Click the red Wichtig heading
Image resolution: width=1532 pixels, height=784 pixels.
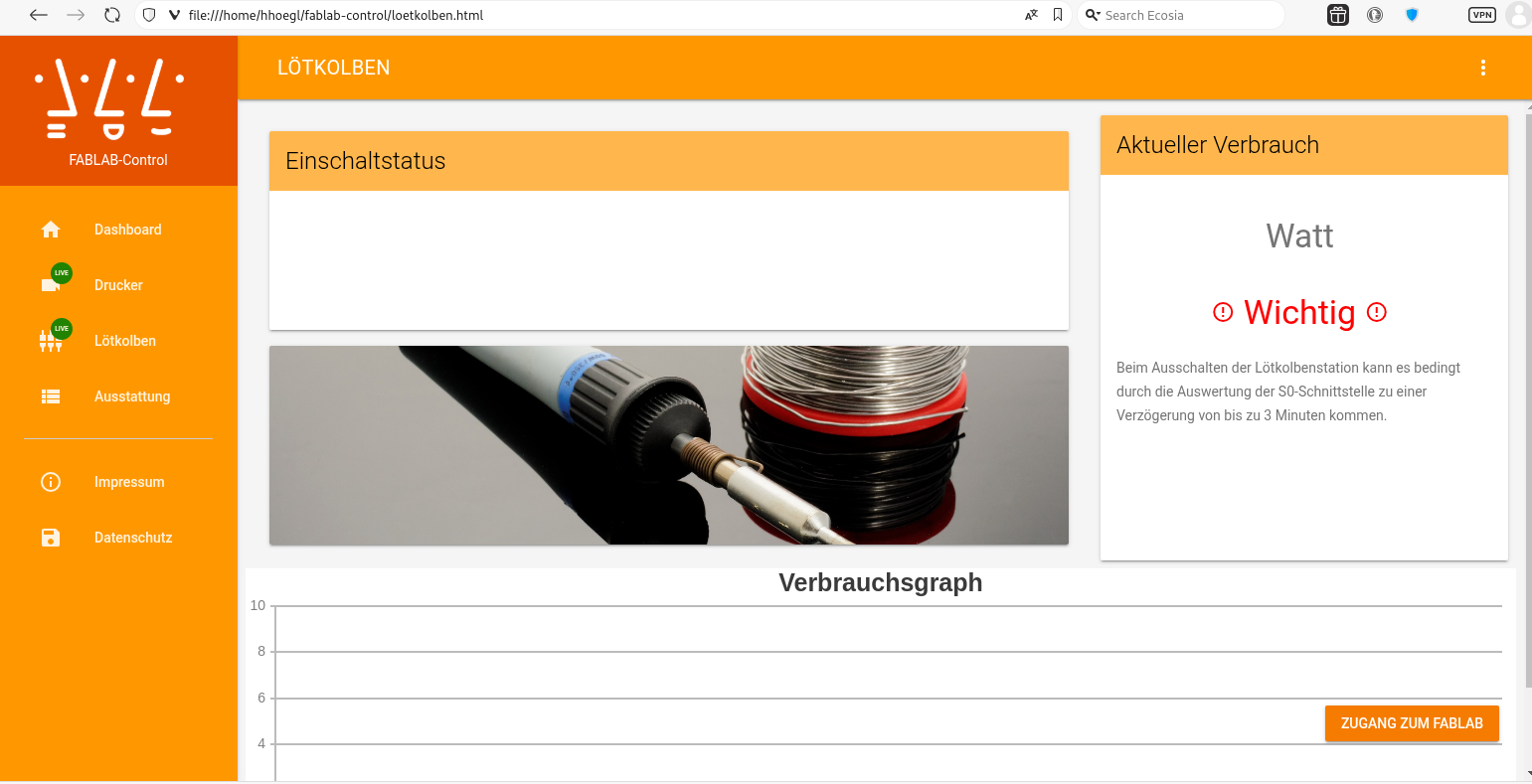click(1299, 312)
